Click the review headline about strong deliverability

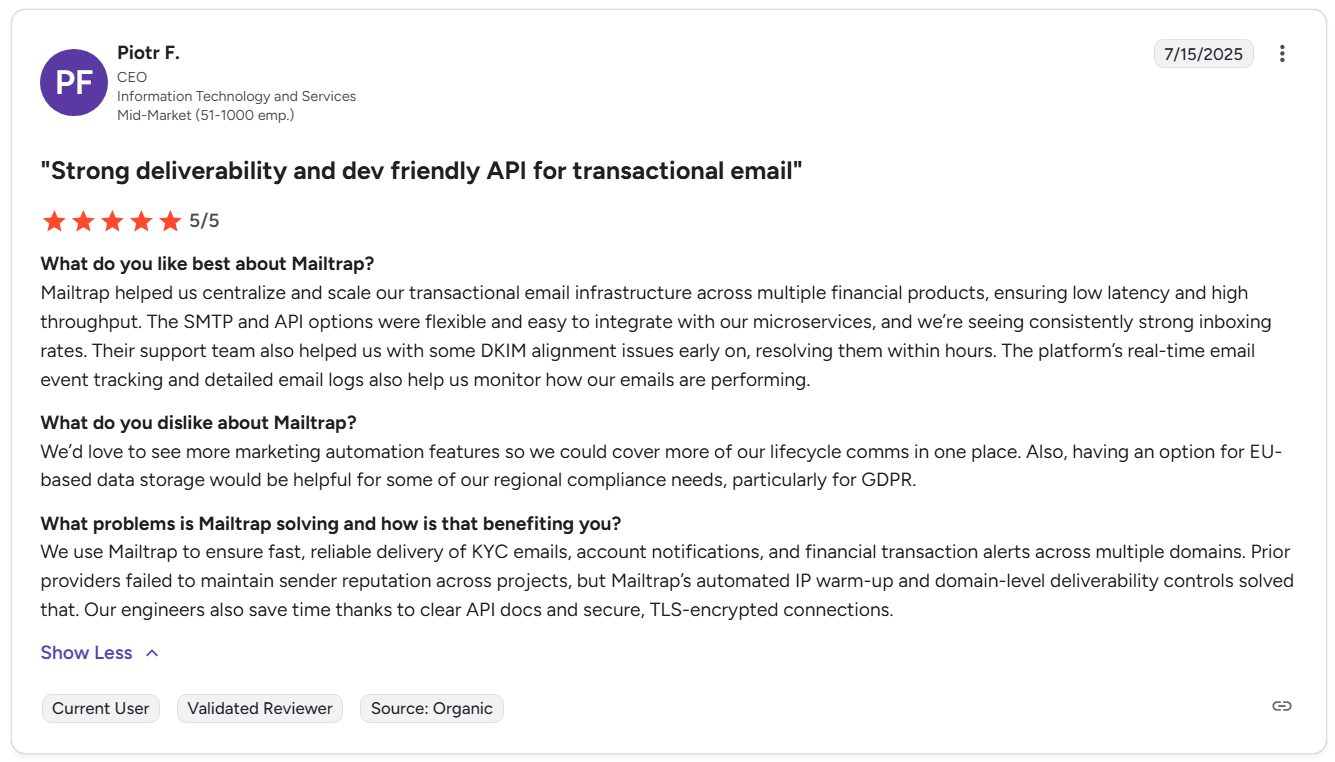click(420, 170)
